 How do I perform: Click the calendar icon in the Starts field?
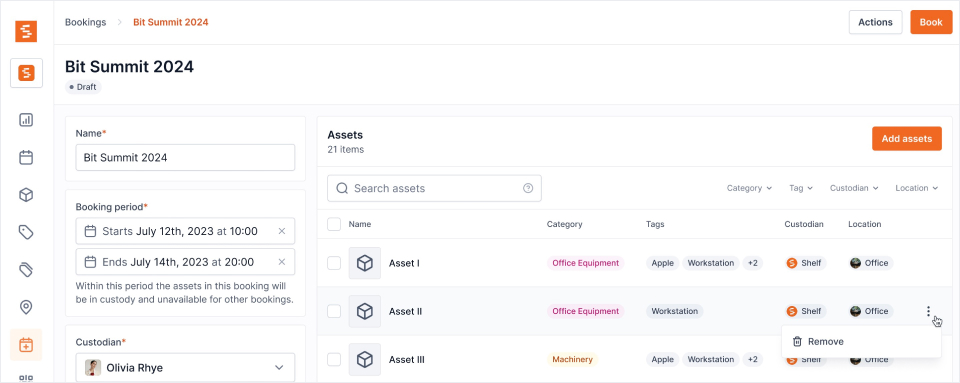pos(90,231)
